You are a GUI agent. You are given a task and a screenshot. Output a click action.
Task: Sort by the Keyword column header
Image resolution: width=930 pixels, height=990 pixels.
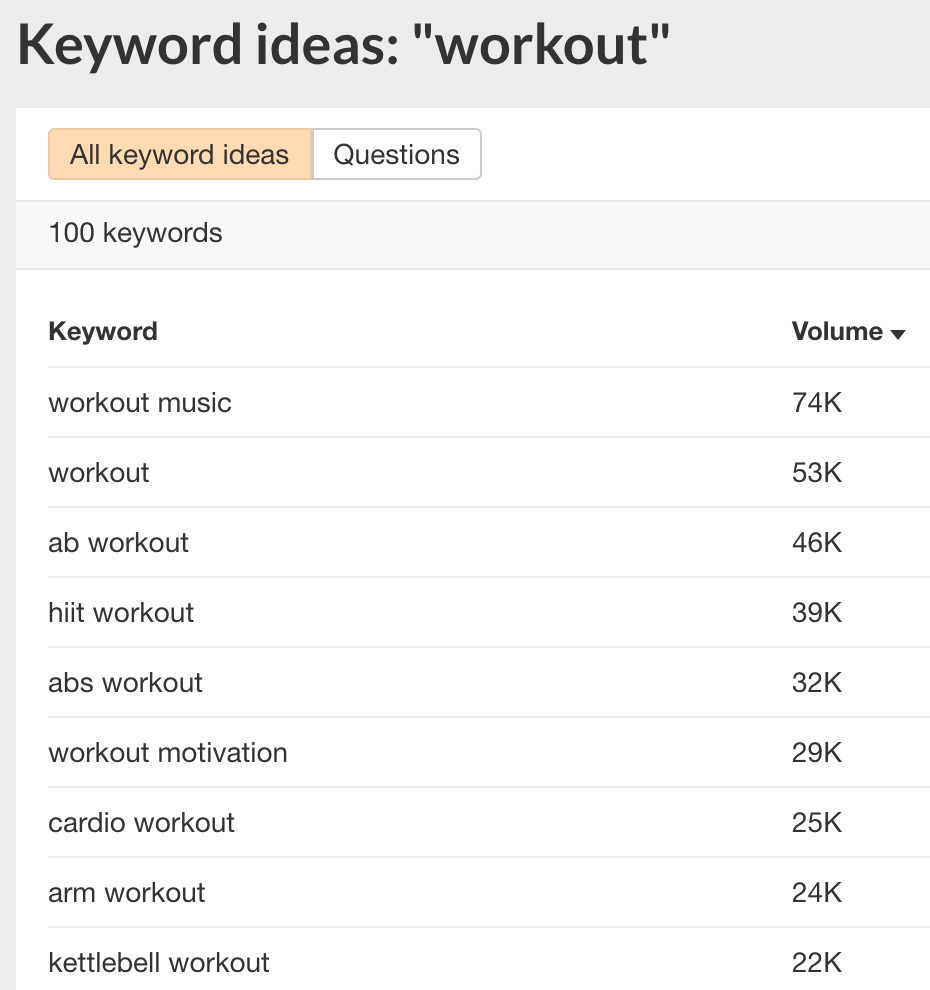(102, 331)
